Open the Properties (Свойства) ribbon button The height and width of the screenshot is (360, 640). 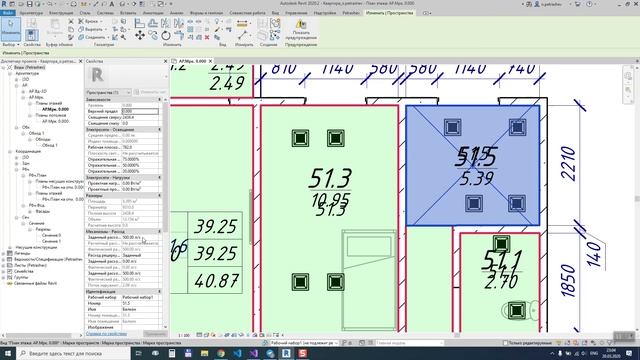(x=31, y=35)
